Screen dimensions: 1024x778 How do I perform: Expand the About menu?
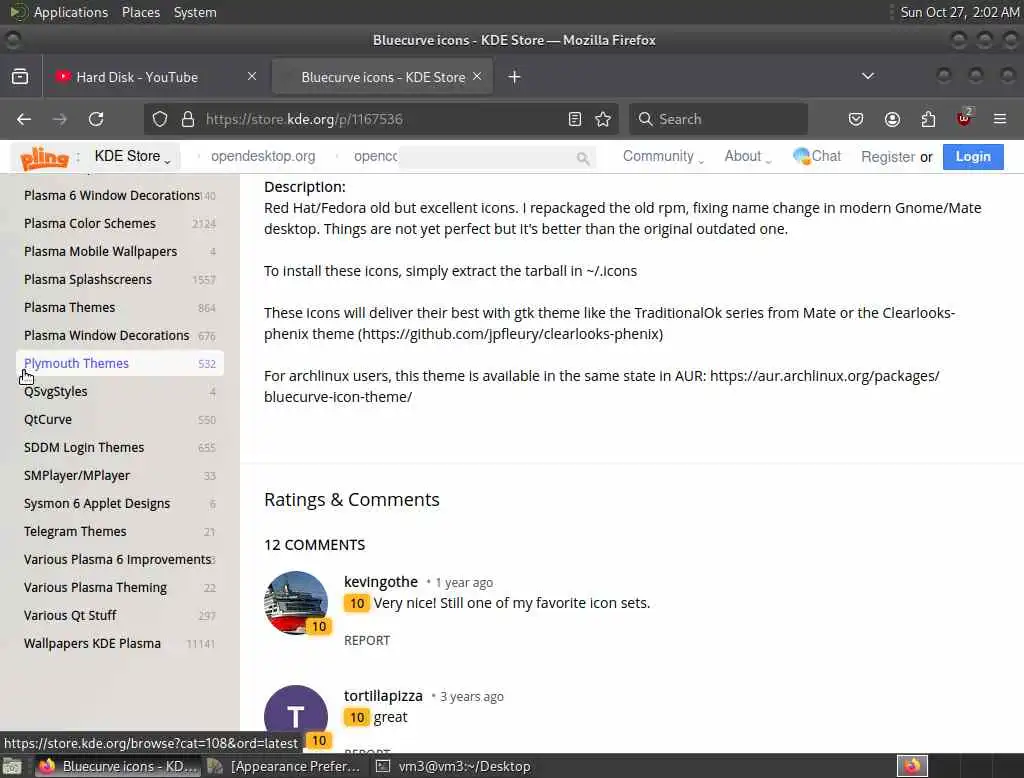click(748, 156)
